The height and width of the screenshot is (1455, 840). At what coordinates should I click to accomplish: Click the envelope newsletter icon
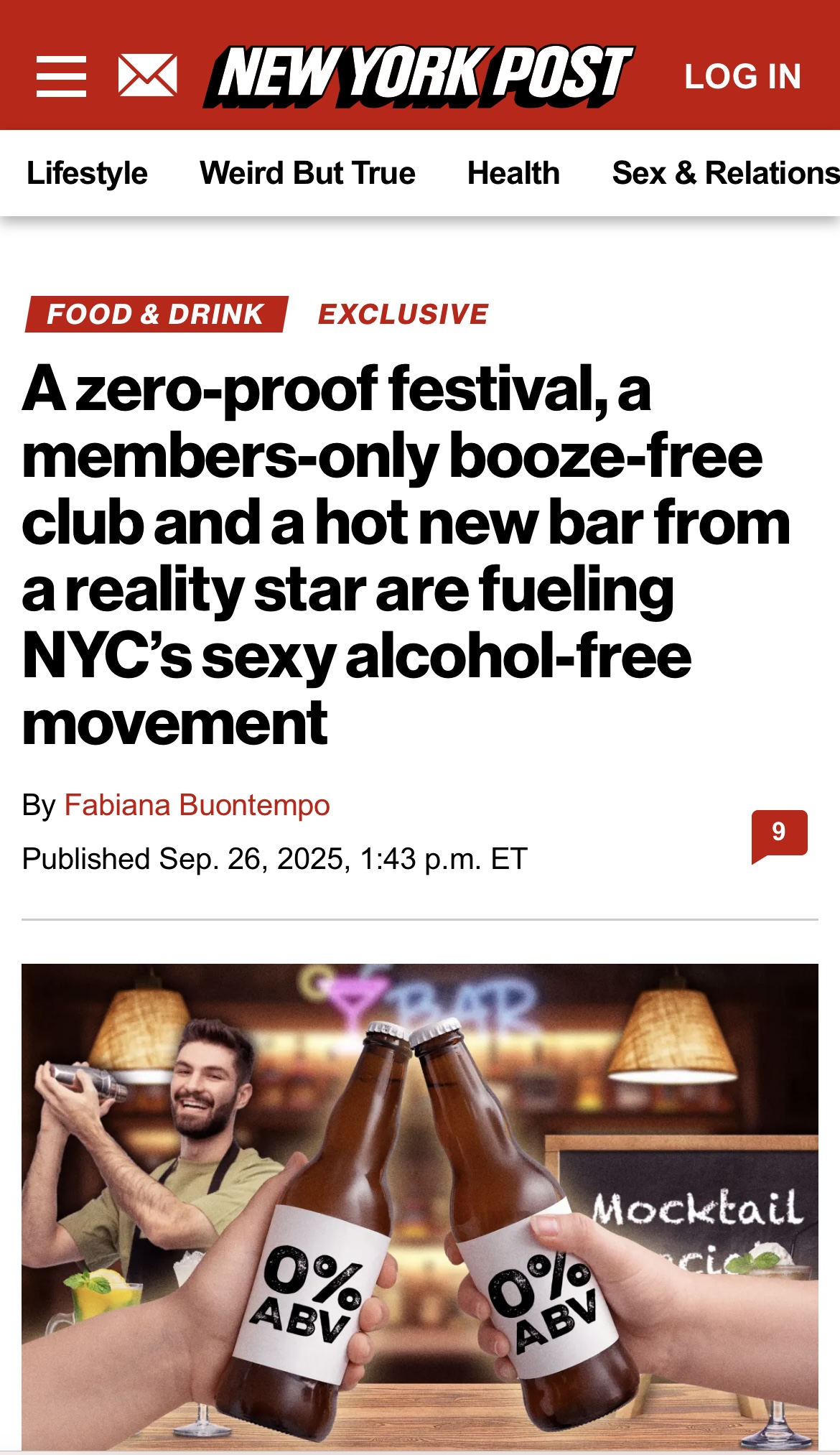147,75
